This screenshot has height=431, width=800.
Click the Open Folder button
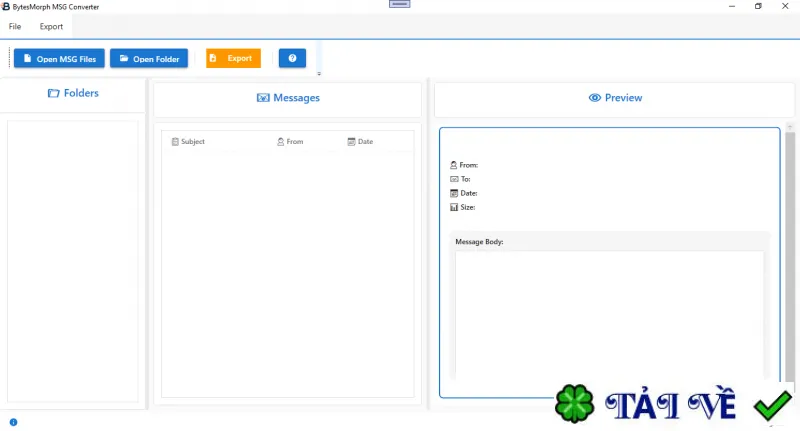[149, 59]
